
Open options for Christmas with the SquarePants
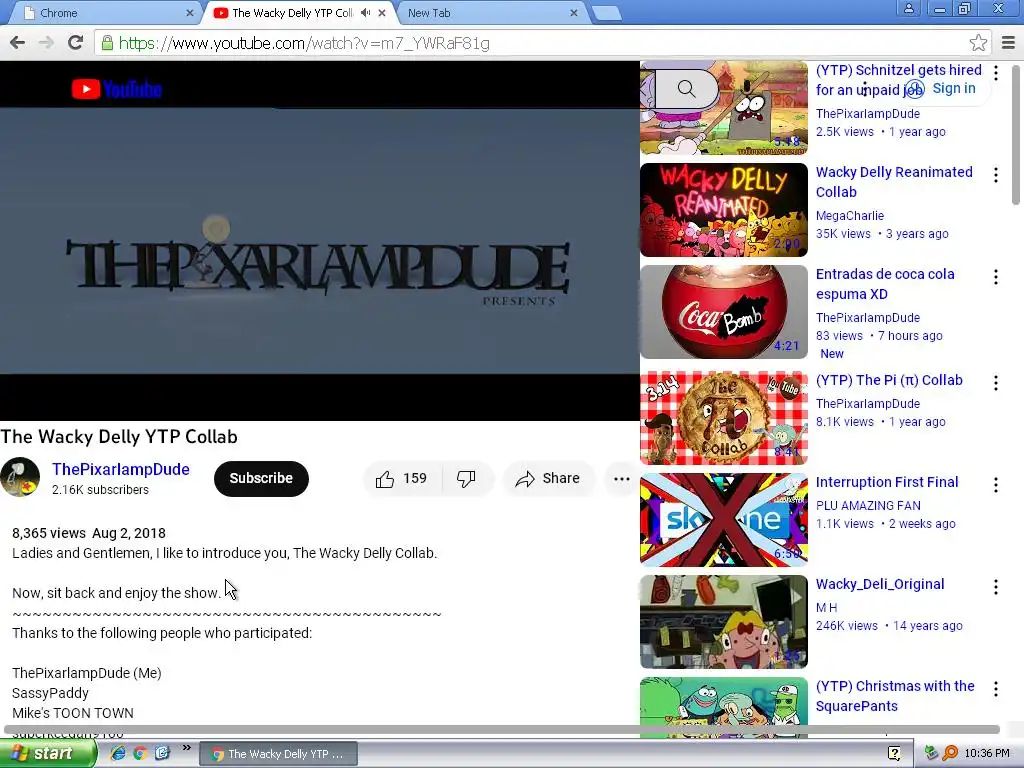click(x=995, y=689)
